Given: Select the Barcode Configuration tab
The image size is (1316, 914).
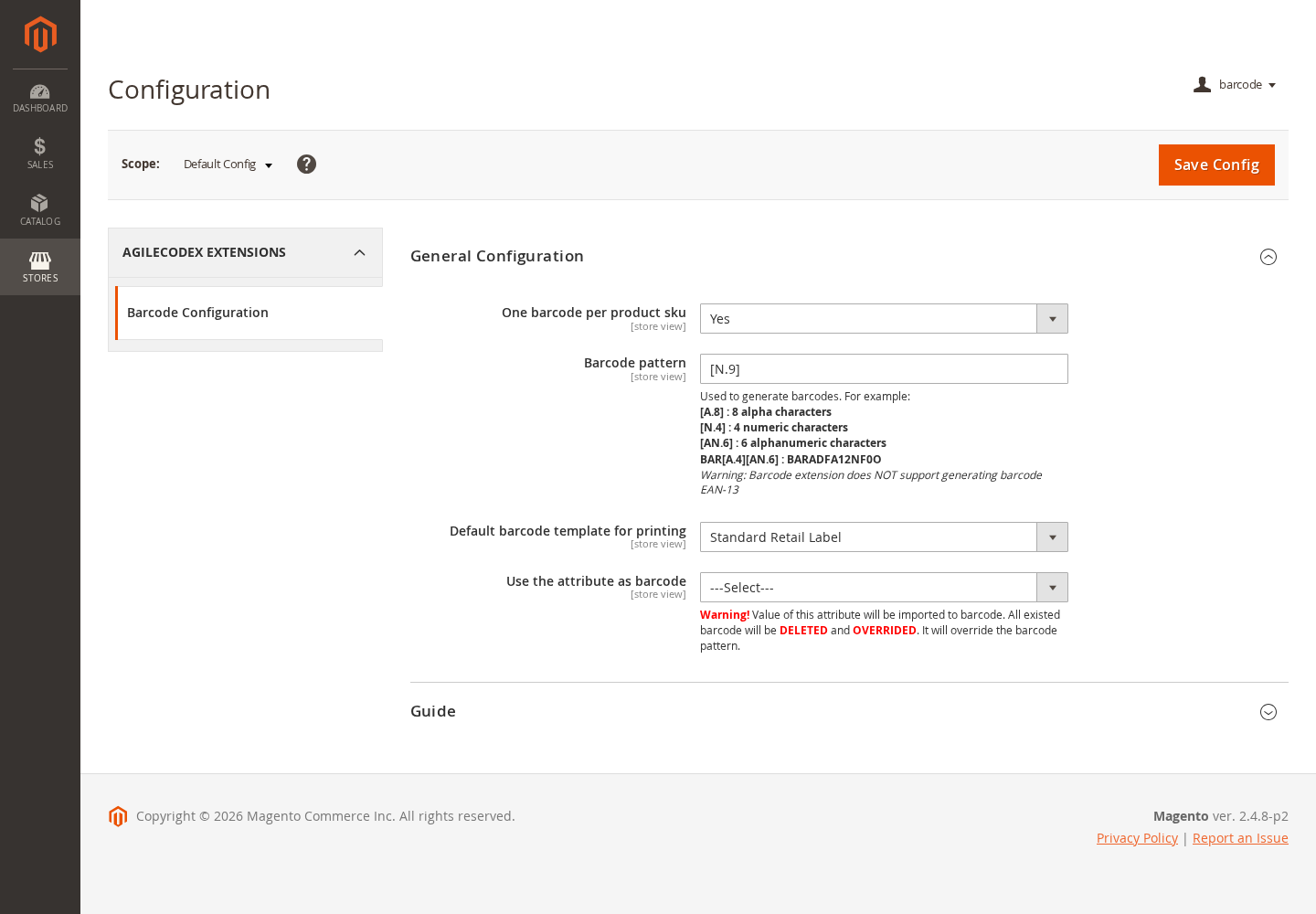Looking at the screenshot, I should [249, 313].
